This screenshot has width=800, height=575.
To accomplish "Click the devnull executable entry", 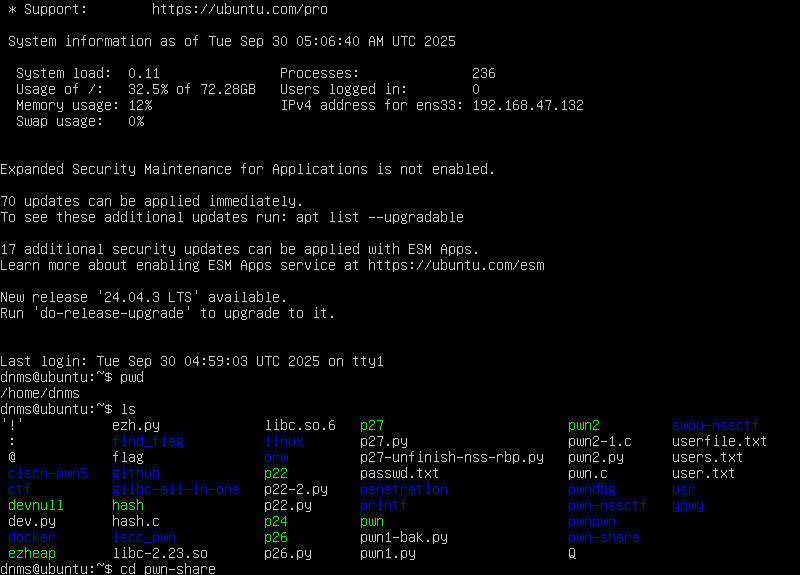I will point(36,505).
